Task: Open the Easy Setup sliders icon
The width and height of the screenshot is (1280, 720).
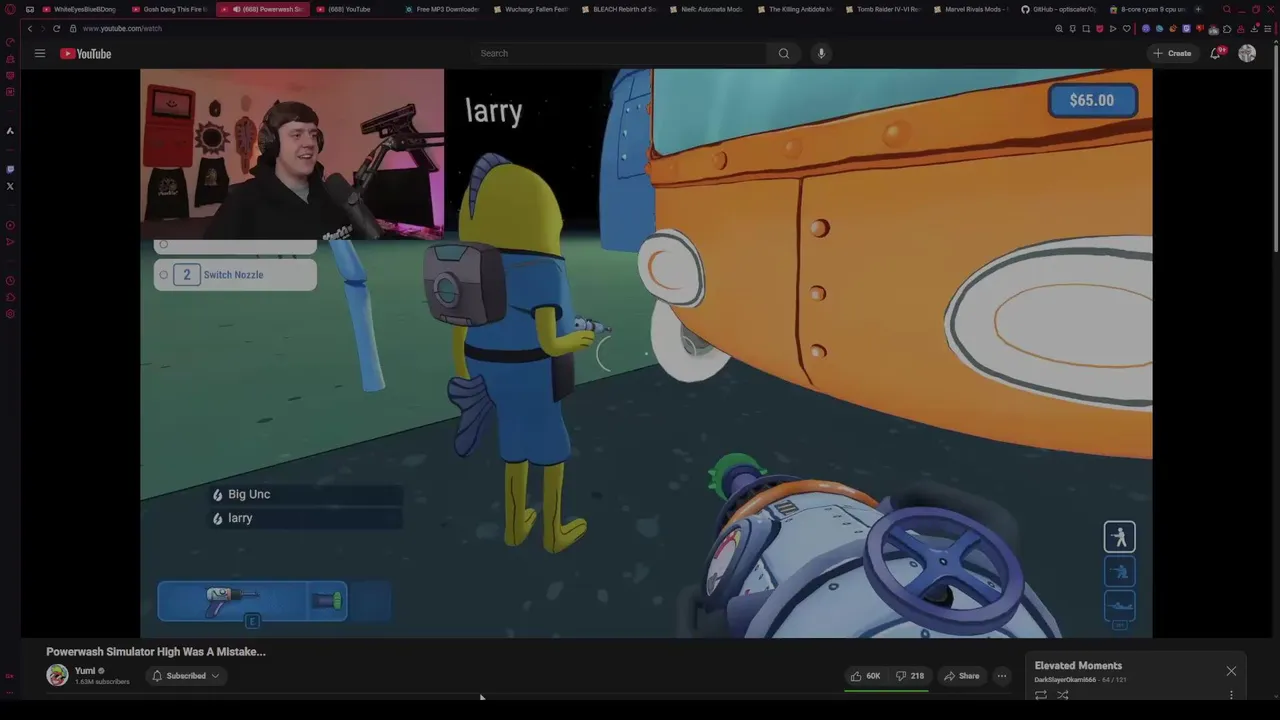Action: [1268, 29]
